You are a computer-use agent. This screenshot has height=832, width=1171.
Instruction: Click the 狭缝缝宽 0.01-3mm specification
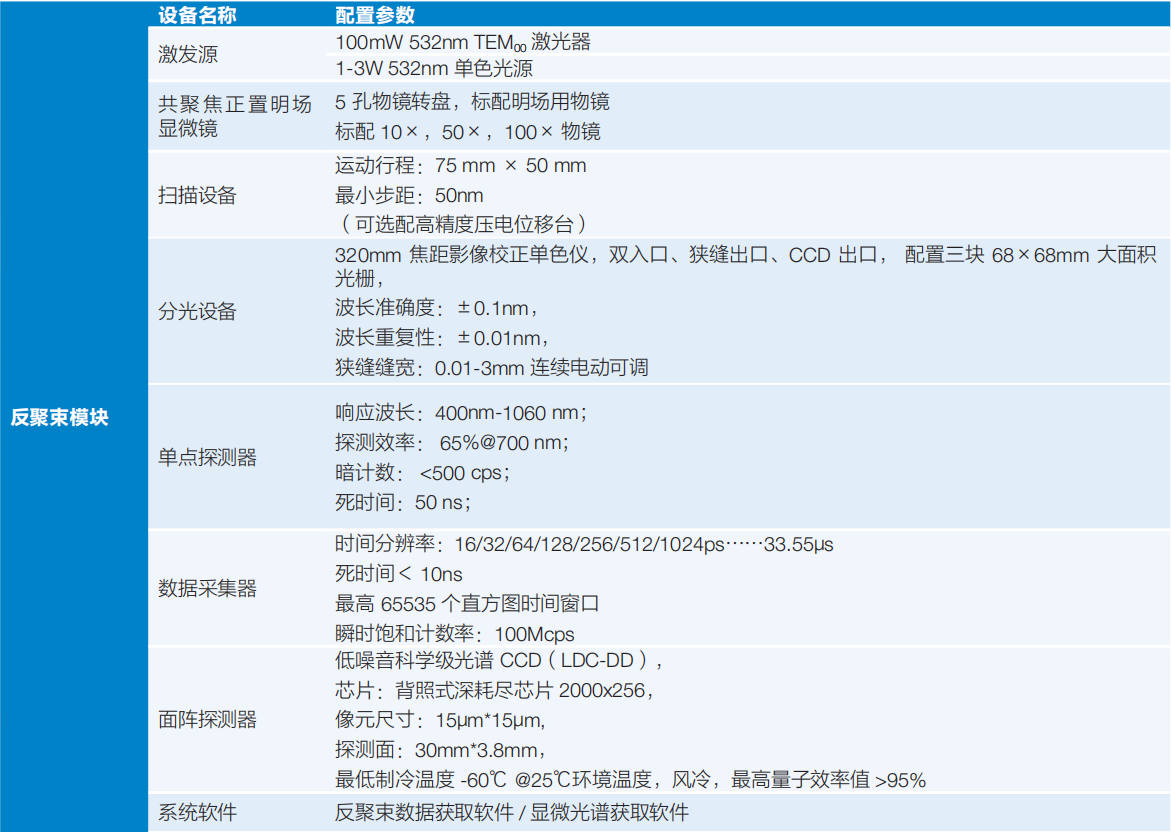(491, 368)
